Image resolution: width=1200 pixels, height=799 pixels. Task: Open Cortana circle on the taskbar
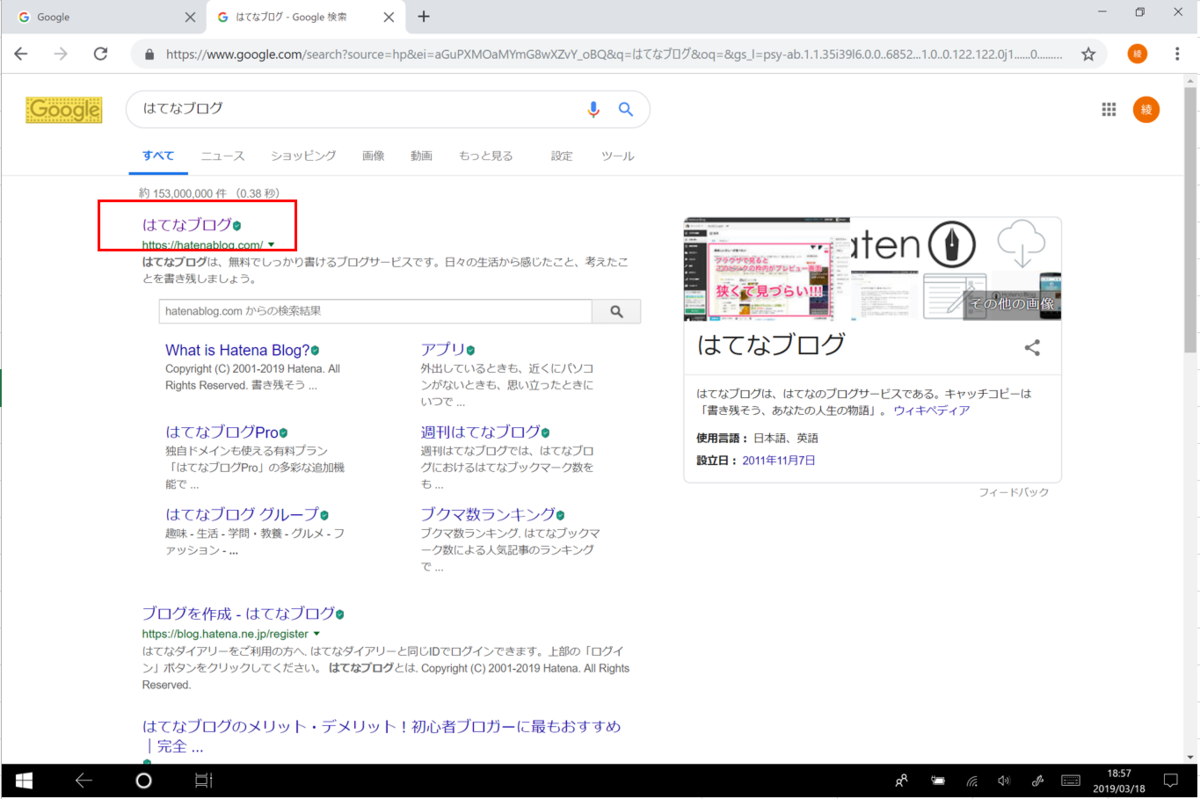(x=143, y=781)
